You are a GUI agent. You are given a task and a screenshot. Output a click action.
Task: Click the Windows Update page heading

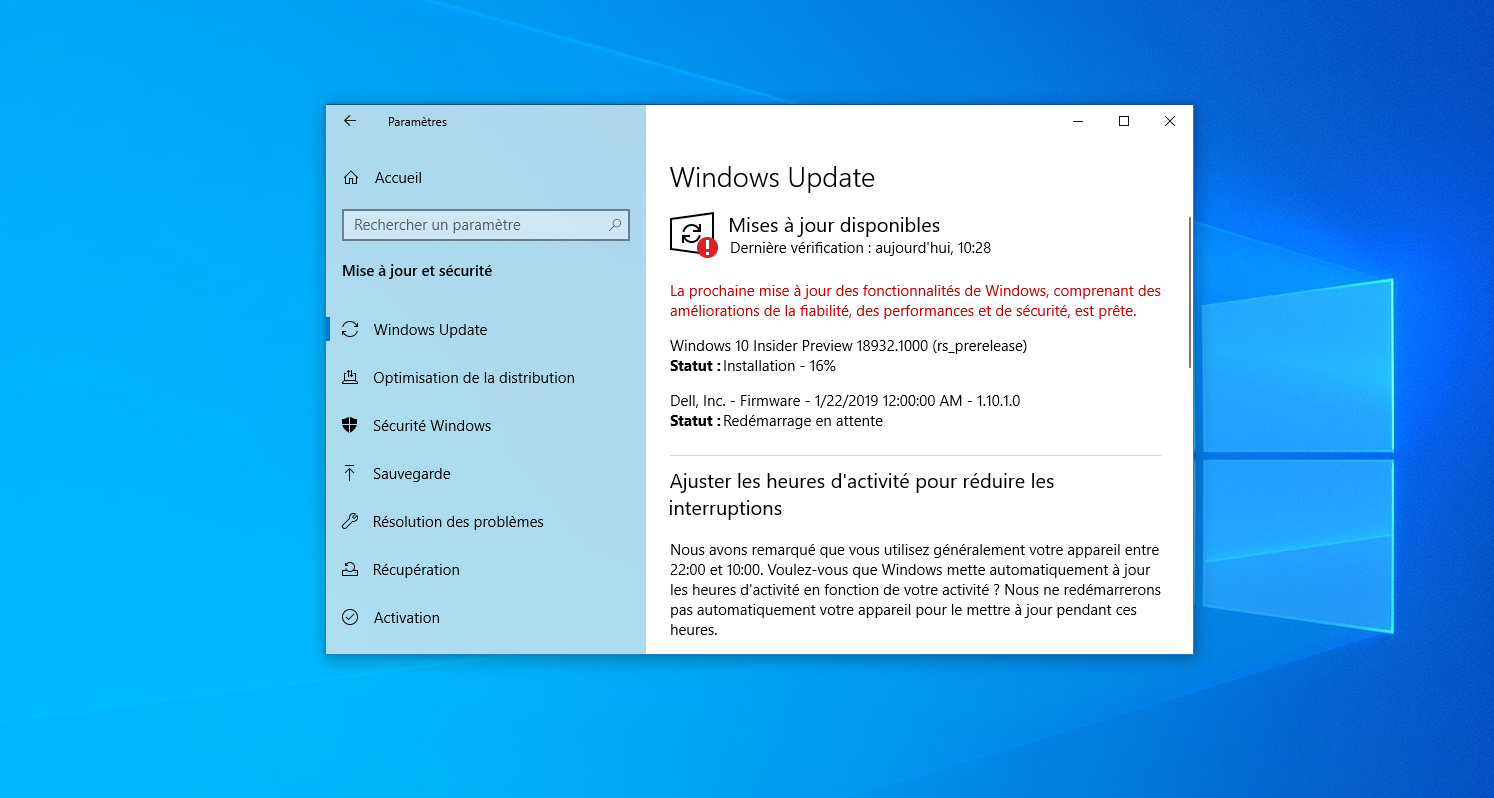[x=772, y=178]
